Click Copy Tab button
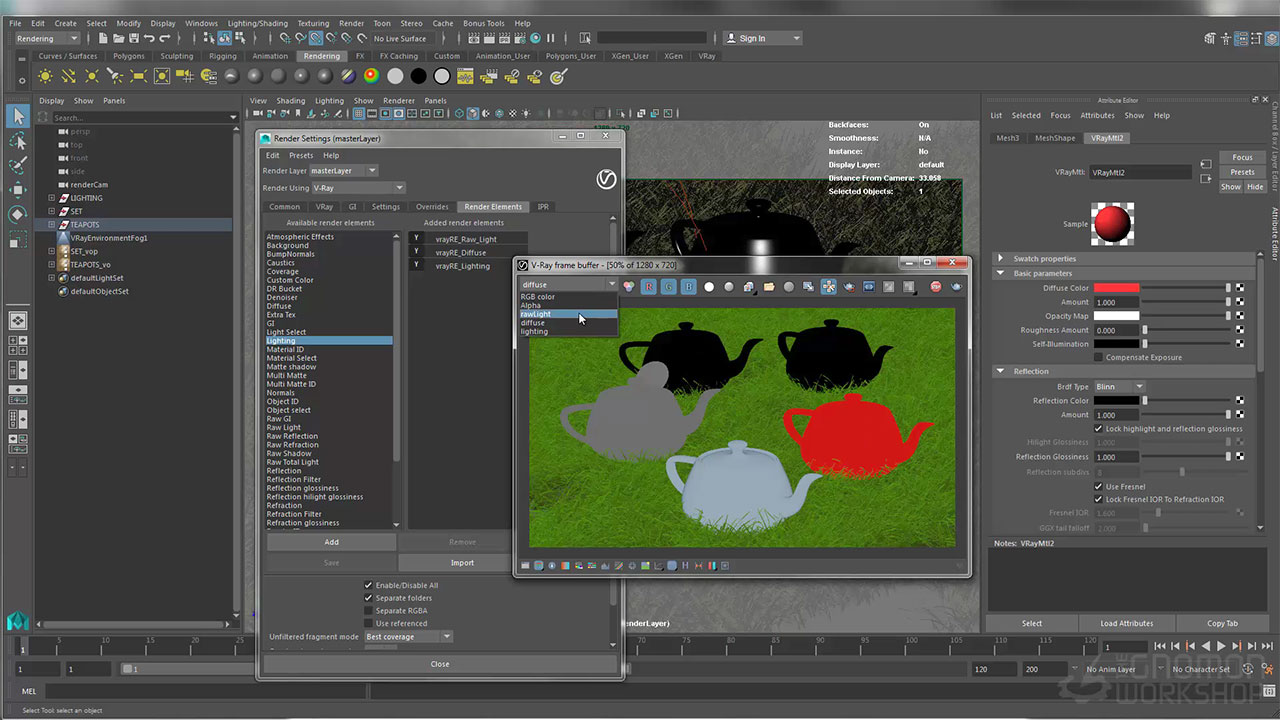The height and width of the screenshot is (720, 1280). 1222,623
